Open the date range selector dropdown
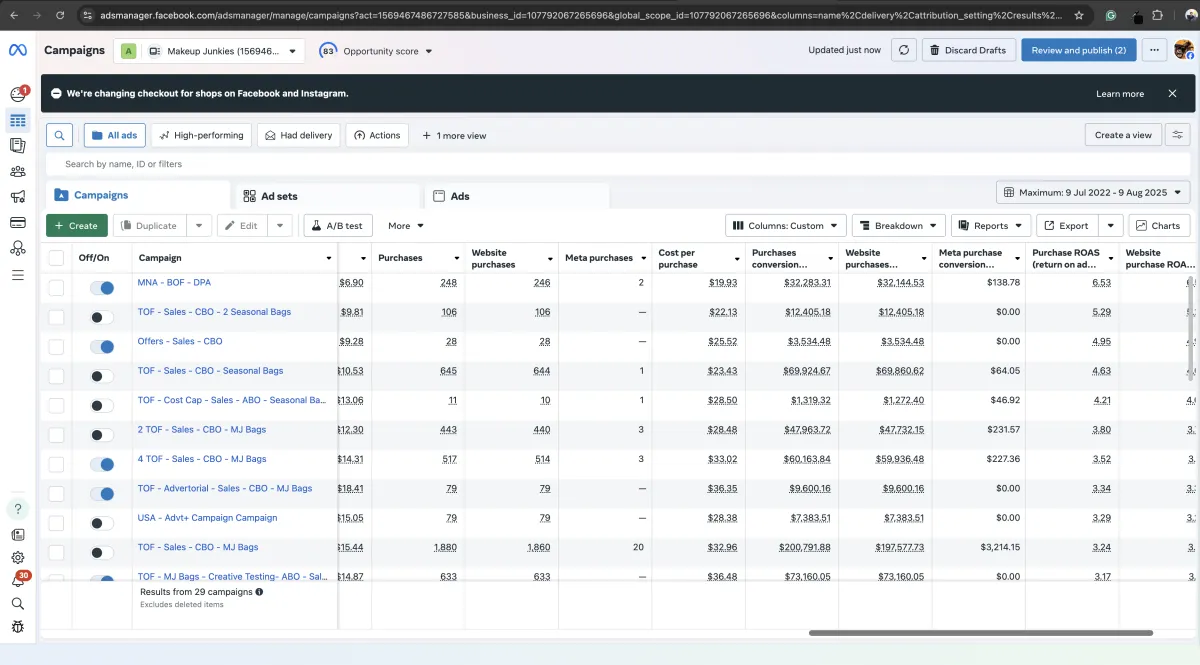Image resolution: width=1200 pixels, height=665 pixels. pyautogui.click(x=1092, y=192)
